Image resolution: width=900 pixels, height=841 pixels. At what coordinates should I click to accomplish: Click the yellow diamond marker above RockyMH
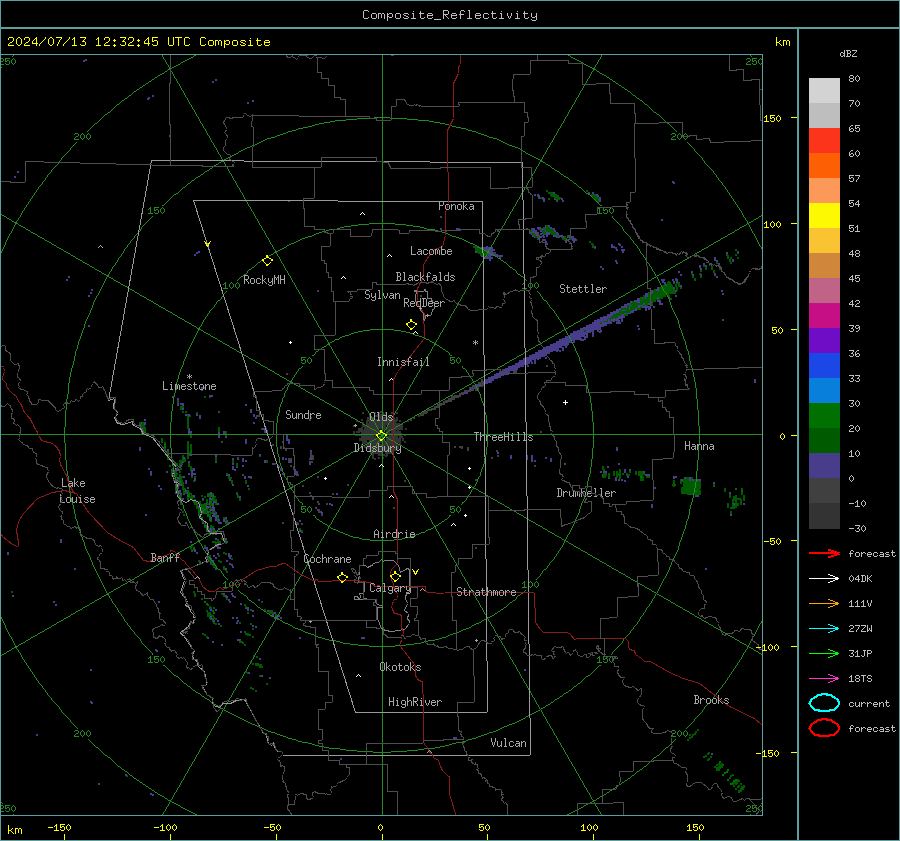[267, 261]
